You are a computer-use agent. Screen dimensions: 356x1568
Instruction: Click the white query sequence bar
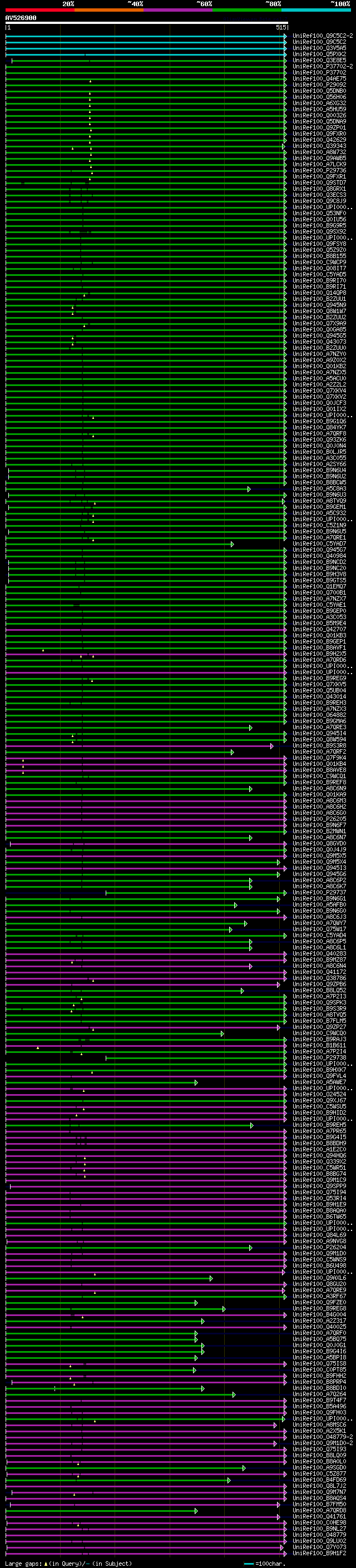point(147,23)
